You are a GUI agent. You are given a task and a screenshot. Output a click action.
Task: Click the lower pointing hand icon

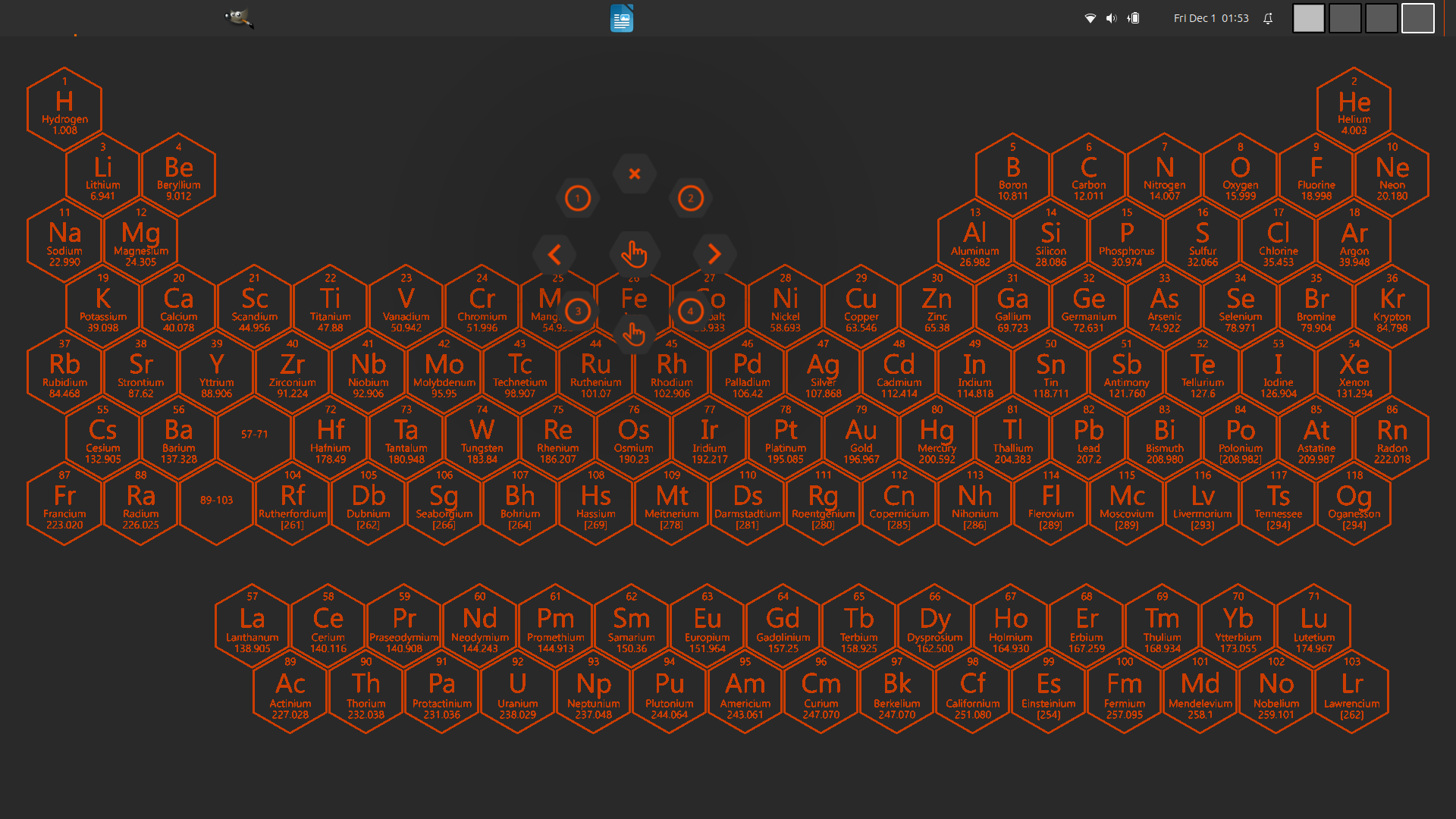point(634,333)
